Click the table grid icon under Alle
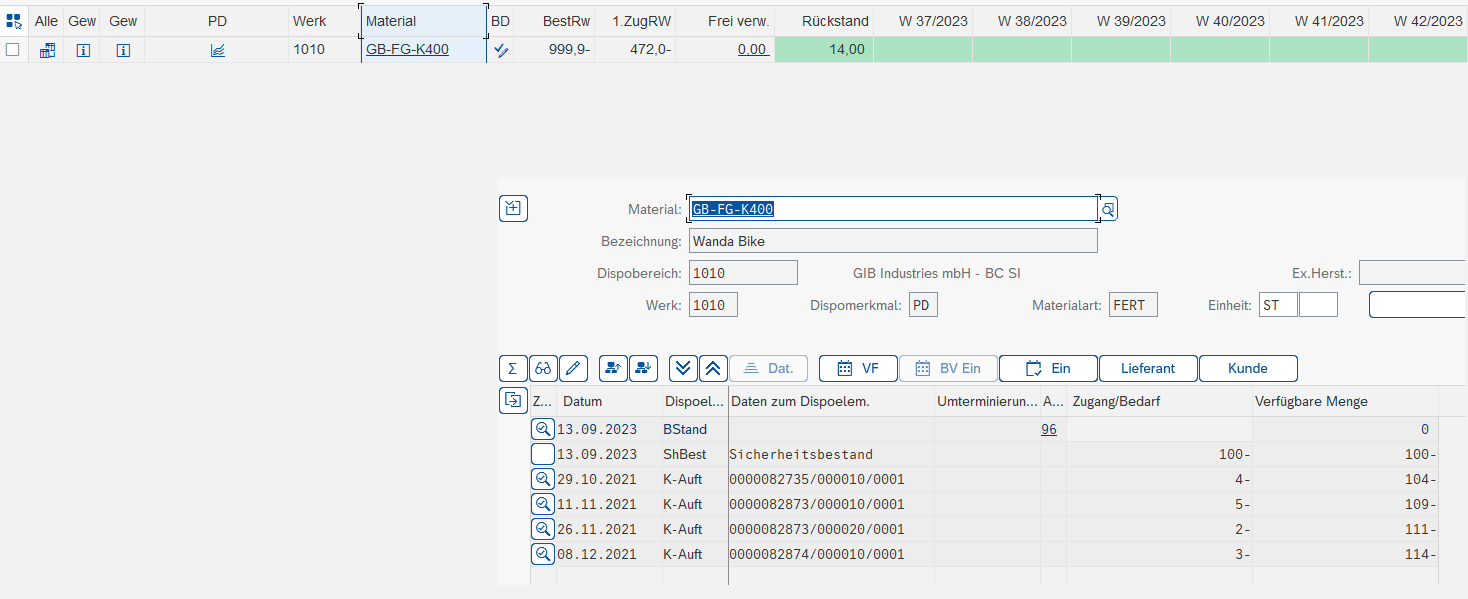This screenshot has height=599, width=1468. 47,50
